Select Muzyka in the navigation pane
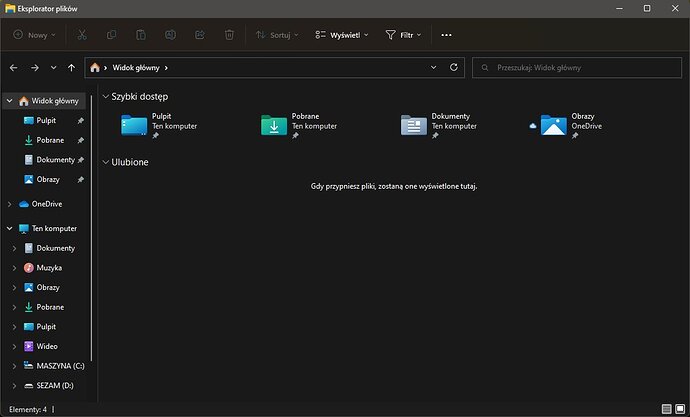 click(50, 268)
